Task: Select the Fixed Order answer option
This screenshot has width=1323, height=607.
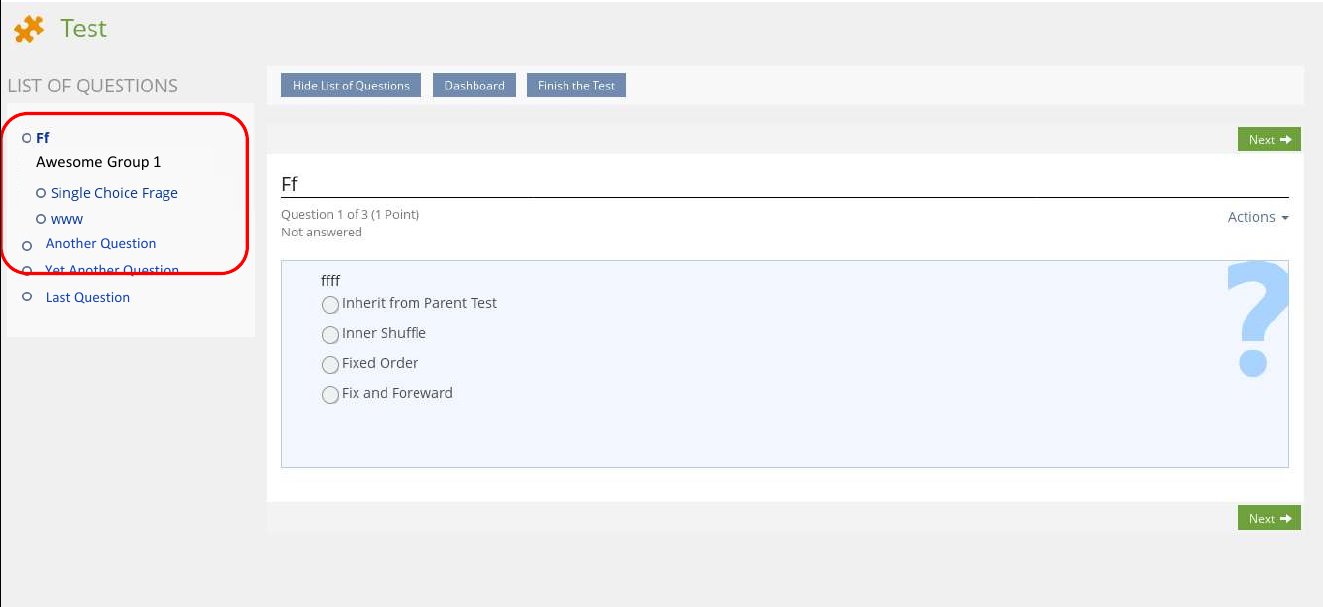Action: click(x=330, y=365)
